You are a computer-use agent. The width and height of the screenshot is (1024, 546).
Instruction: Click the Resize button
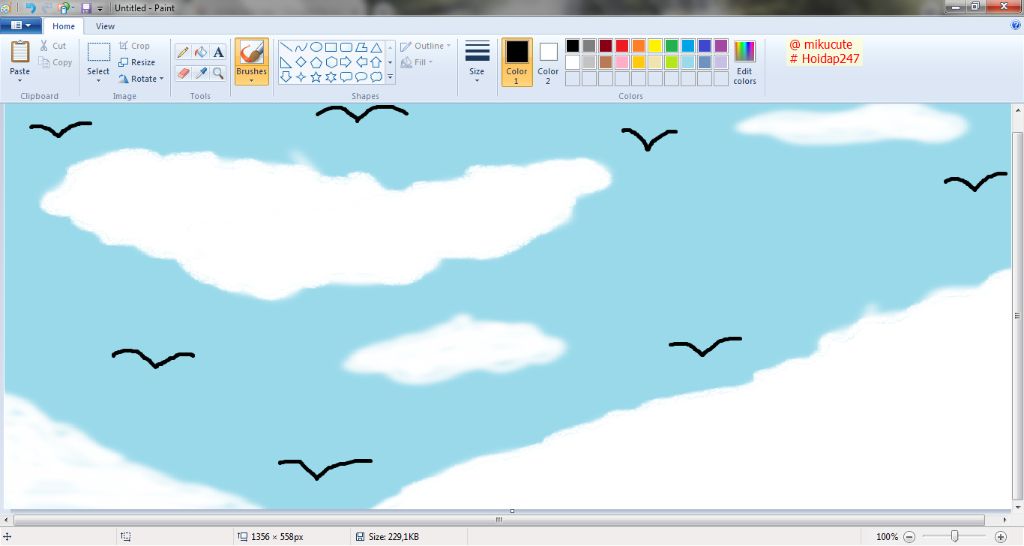coord(136,62)
